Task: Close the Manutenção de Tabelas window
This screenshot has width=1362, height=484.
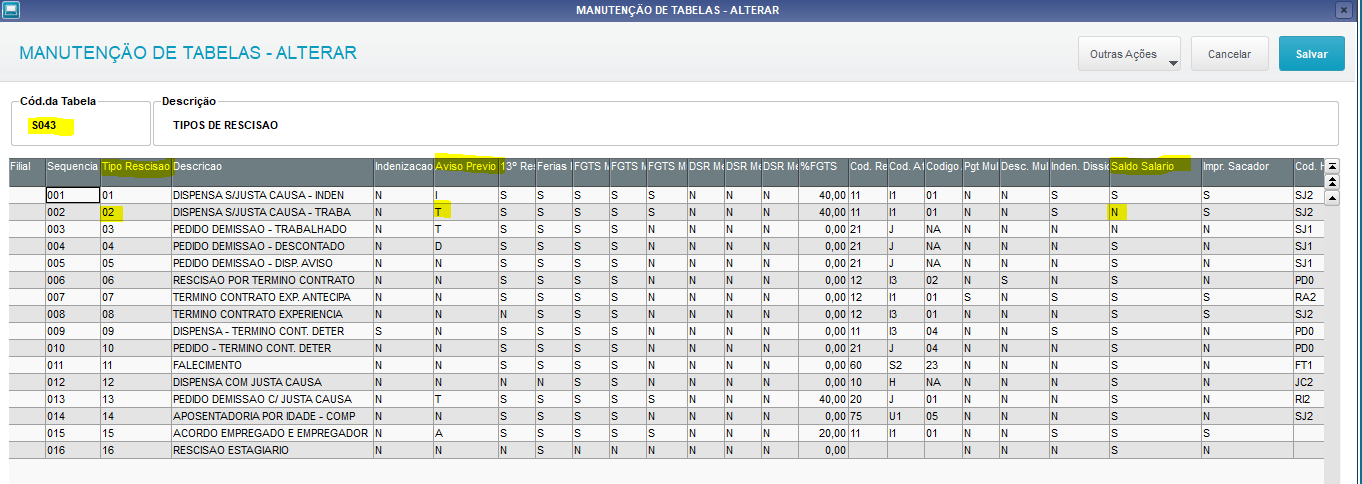Action: (1344, 10)
